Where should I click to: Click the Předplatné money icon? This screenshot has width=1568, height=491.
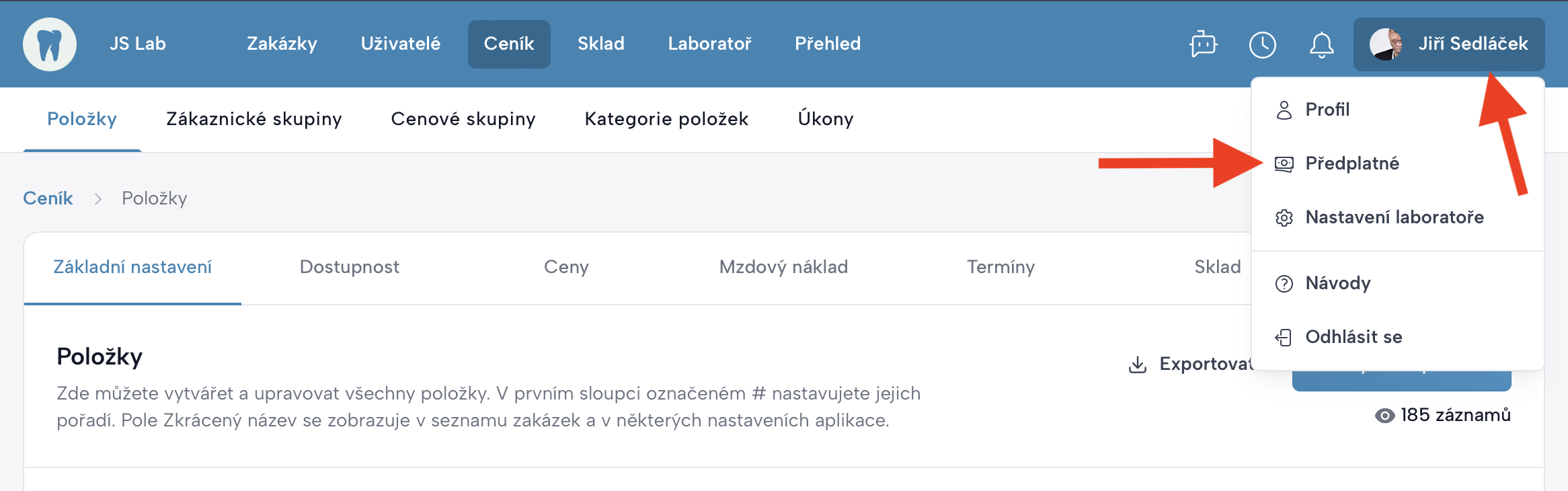coord(1284,163)
